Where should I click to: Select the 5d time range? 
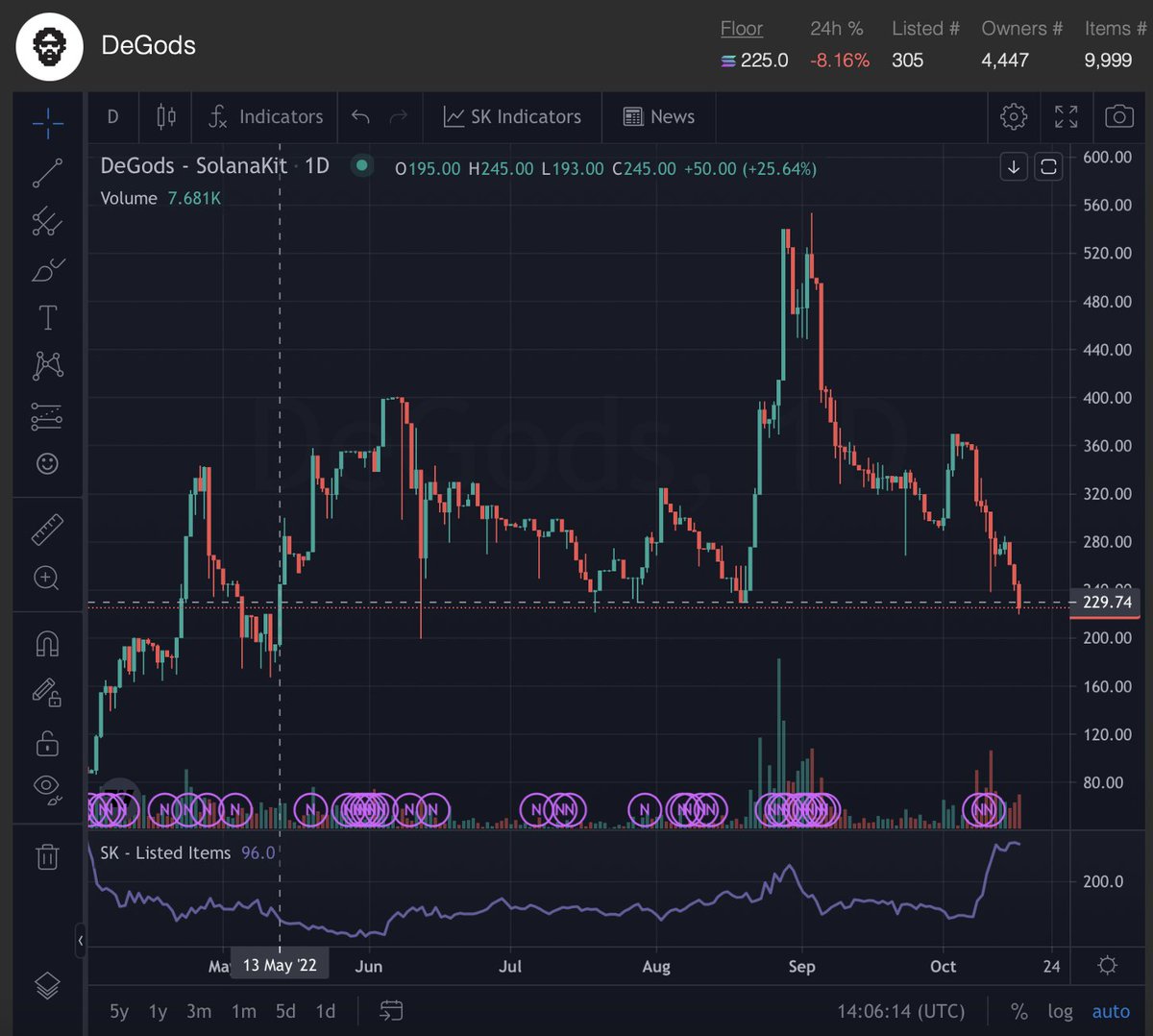285,1011
